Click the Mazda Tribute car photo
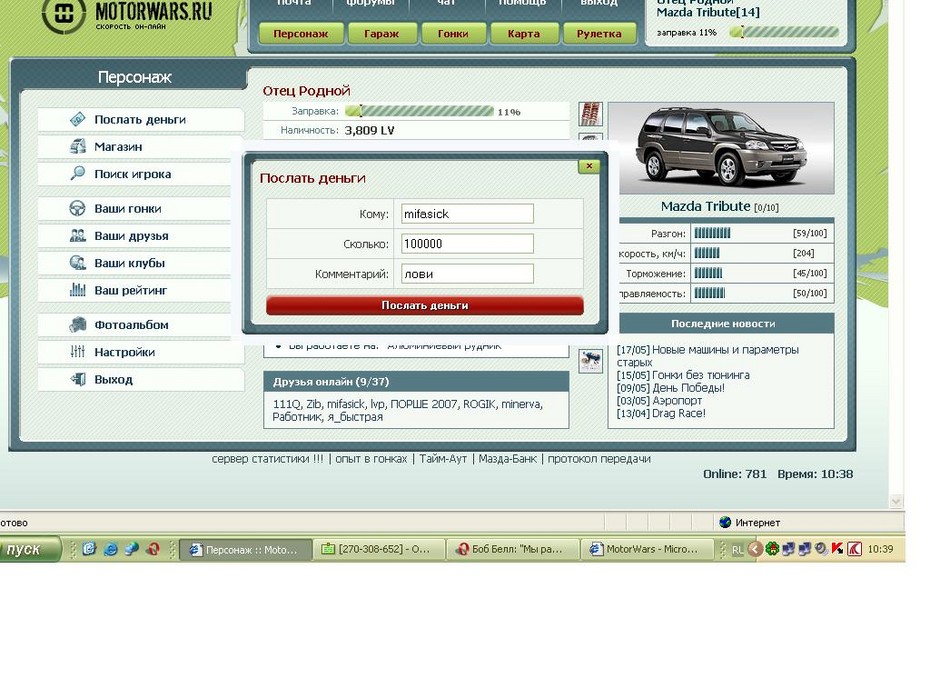Viewport: 930px width, 698px height. coord(721,148)
